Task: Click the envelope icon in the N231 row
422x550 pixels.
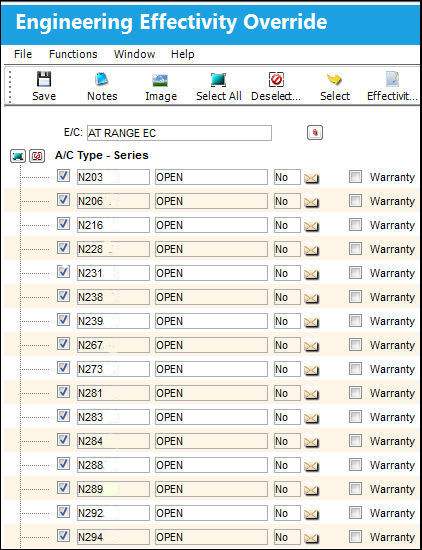Action: 311,274
